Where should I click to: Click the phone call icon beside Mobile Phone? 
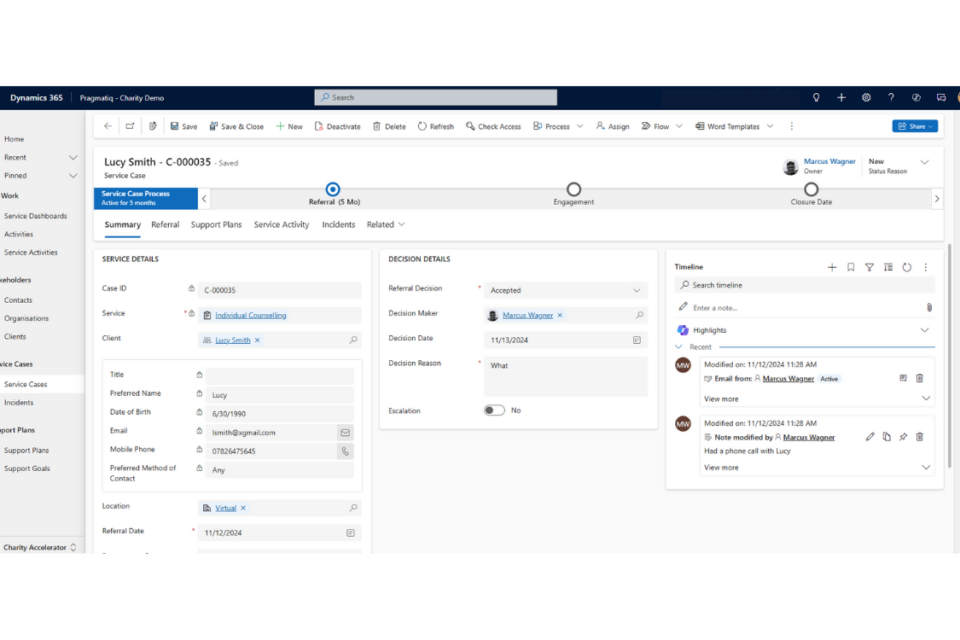click(x=345, y=451)
